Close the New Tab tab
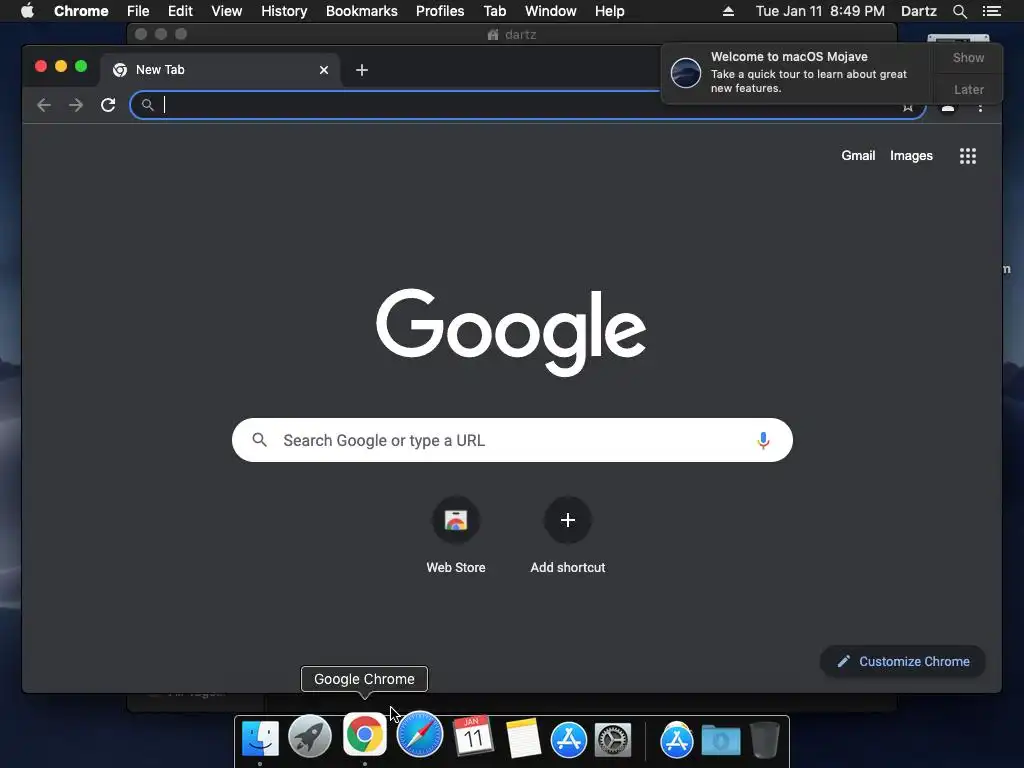This screenshot has width=1024, height=768. pyautogui.click(x=324, y=70)
